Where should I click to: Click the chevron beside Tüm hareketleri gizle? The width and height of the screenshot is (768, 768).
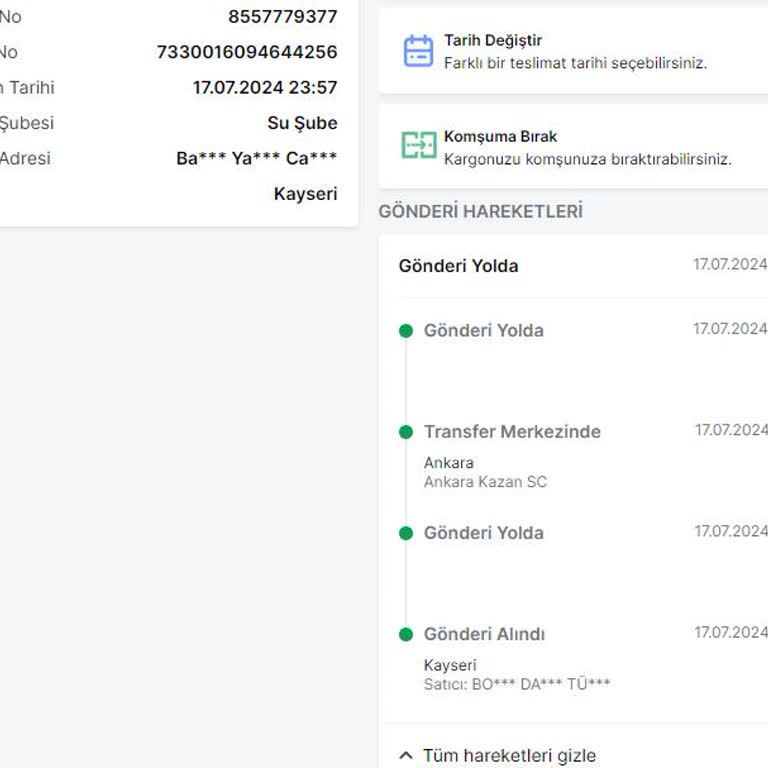(x=406, y=755)
